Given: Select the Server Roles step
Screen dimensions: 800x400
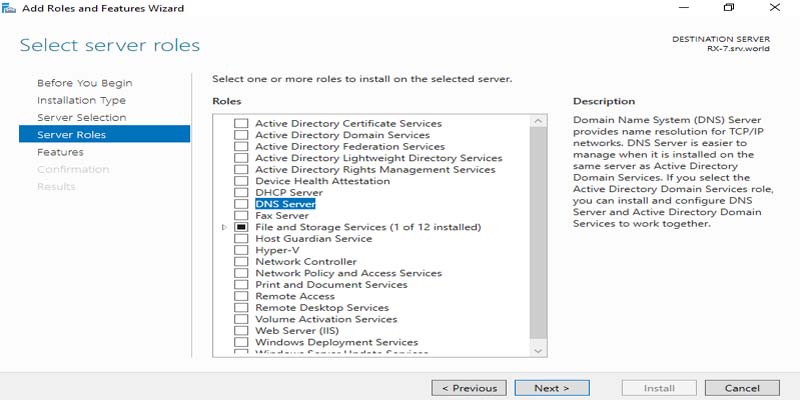Looking at the screenshot, I should [104, 134].
